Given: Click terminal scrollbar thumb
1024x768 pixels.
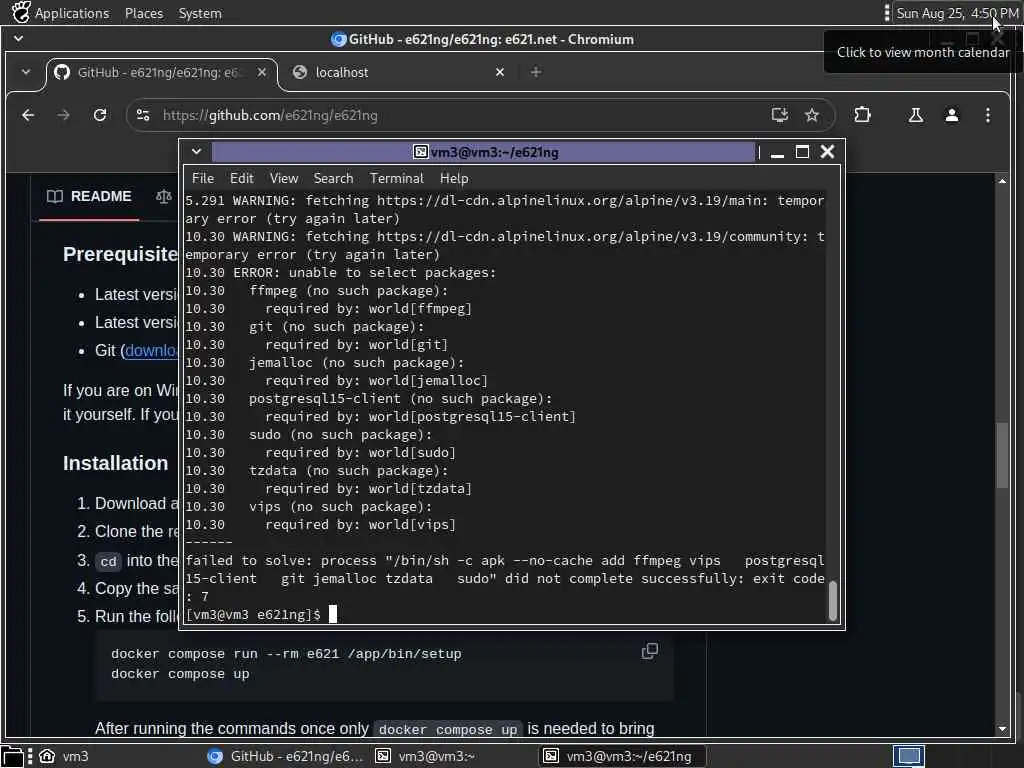Looking at the screenshot, I should 833,600.
